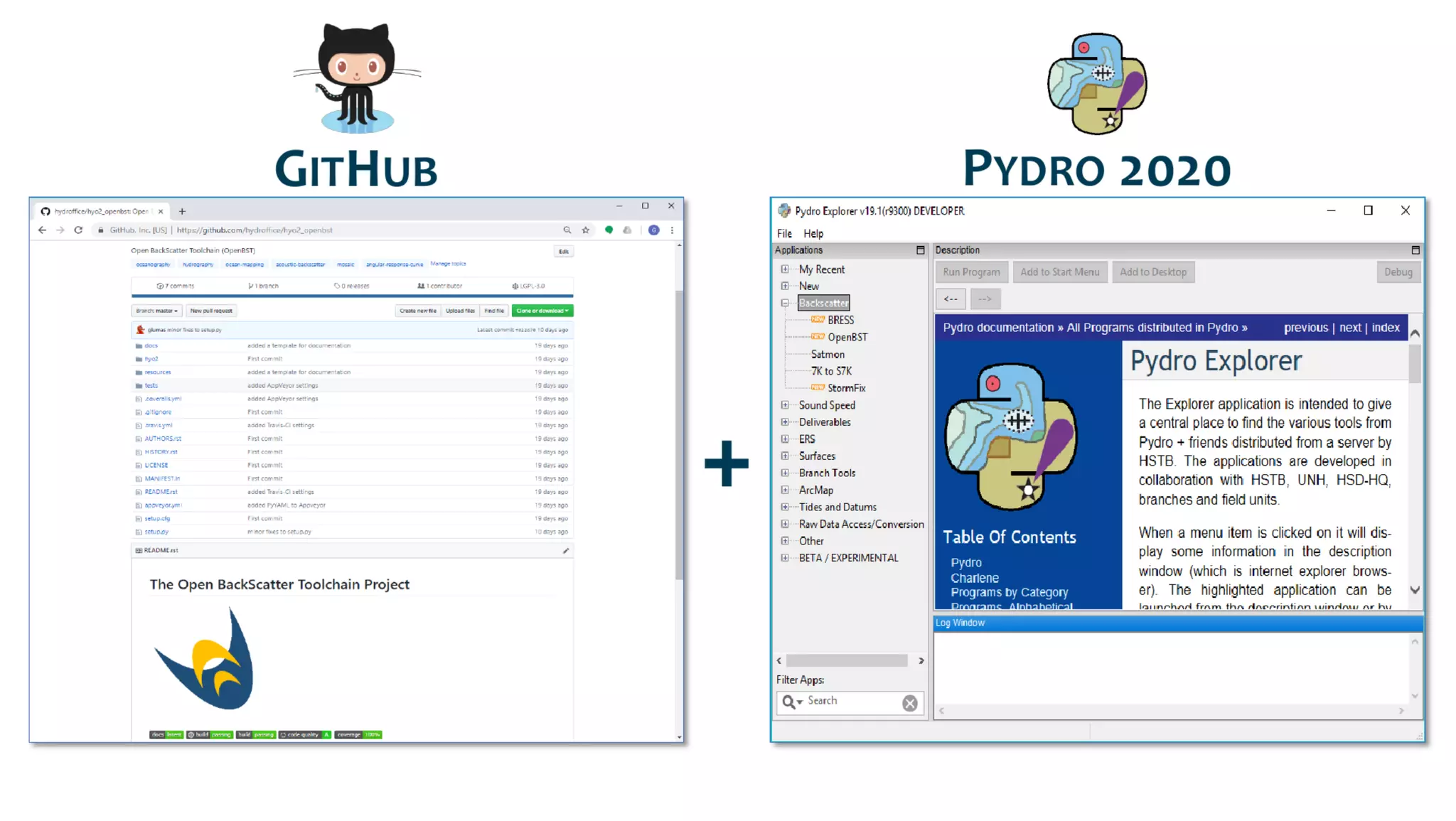Image resolution: width=1456 pixels, height=821 pixels.
Task: Click the GitHub page vertical scrollbar thumb
Action: tap(679, 434)
